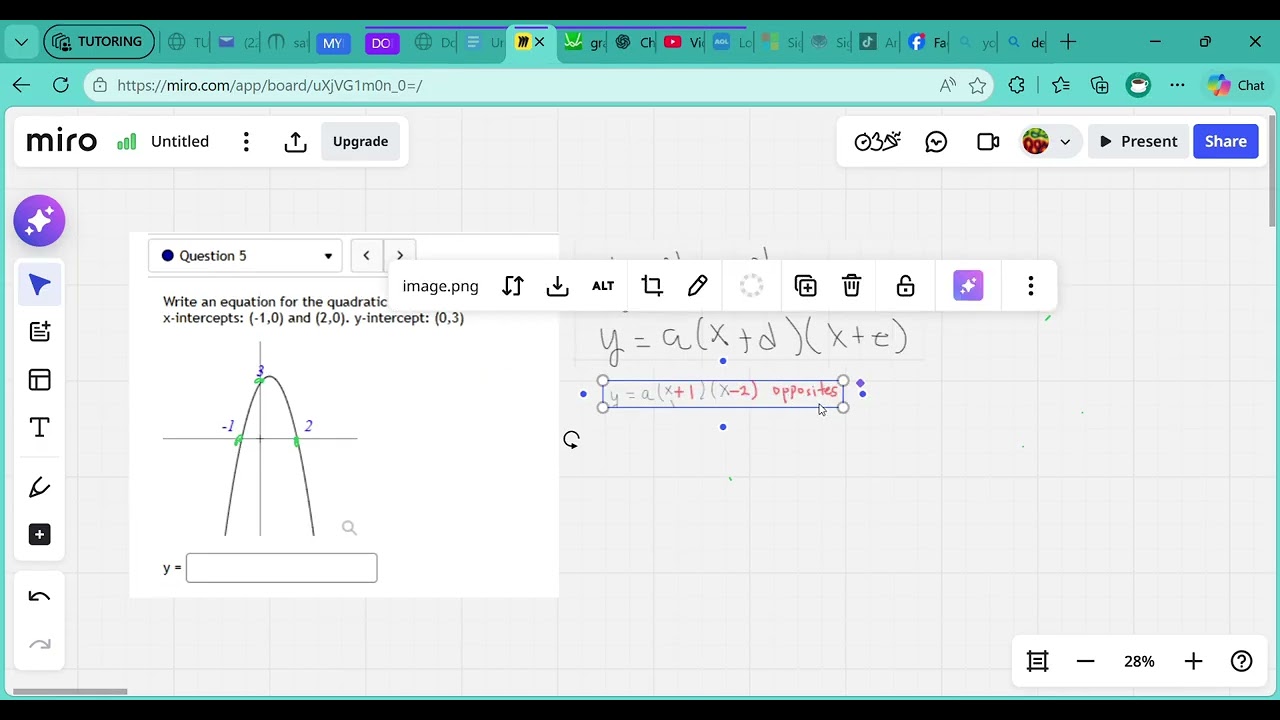
Task: Click the edit pencil icon in image toolbar
Action: tap(698, 286)
